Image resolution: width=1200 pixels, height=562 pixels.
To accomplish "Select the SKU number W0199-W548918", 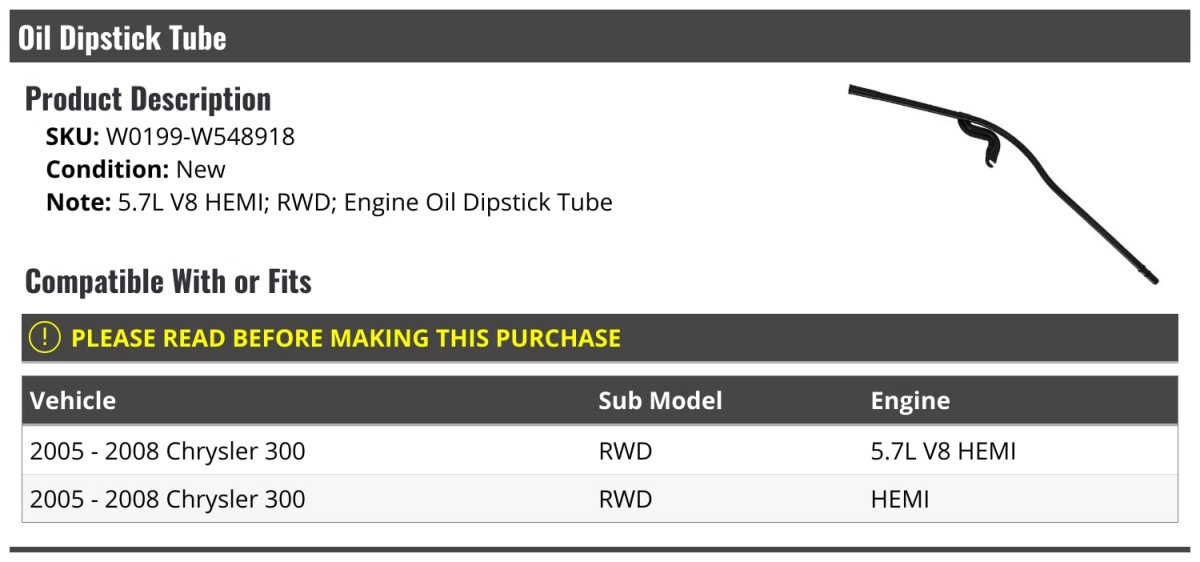I will 200,136.
